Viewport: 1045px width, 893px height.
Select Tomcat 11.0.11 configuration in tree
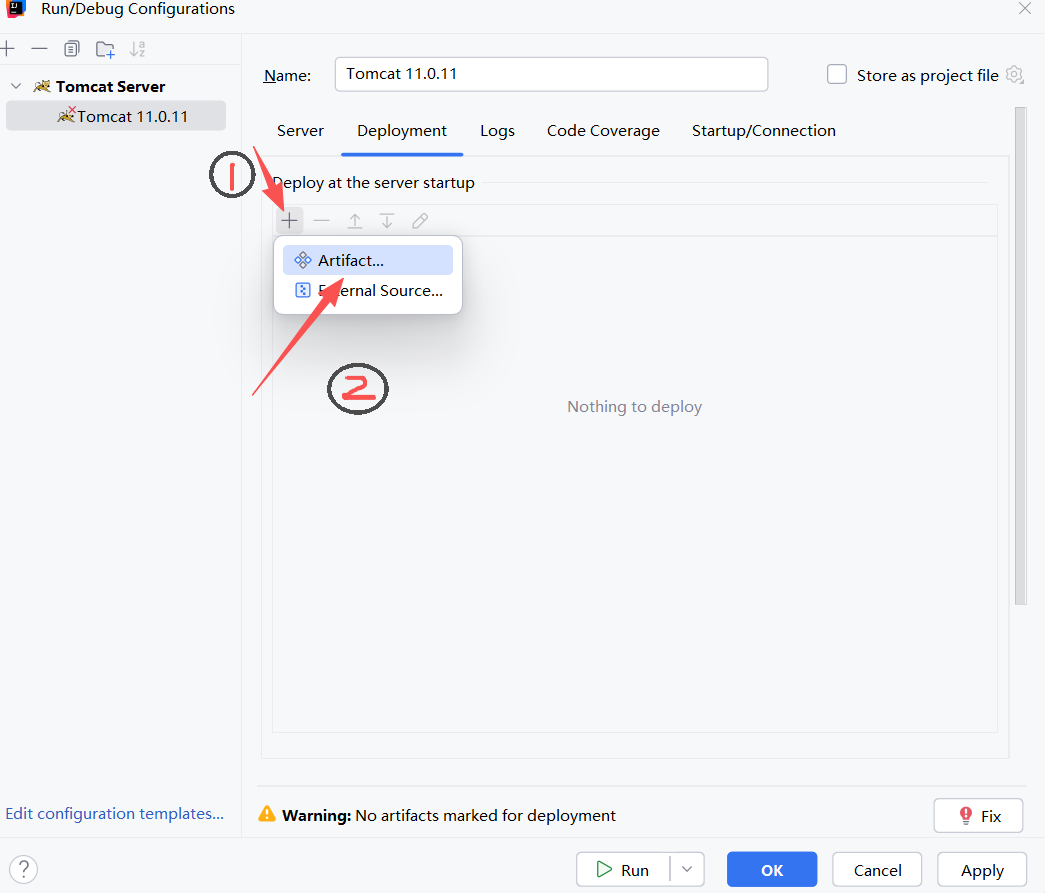point(116,116)
